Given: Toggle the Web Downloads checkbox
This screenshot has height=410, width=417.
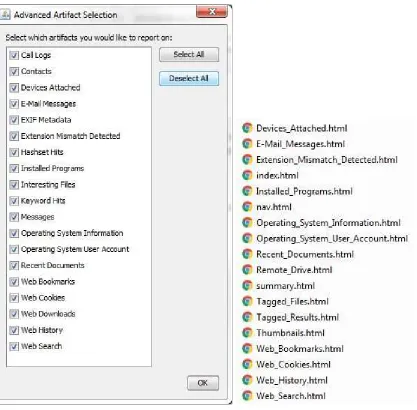Looking at the screenshot, I should [x=14, y=314].
